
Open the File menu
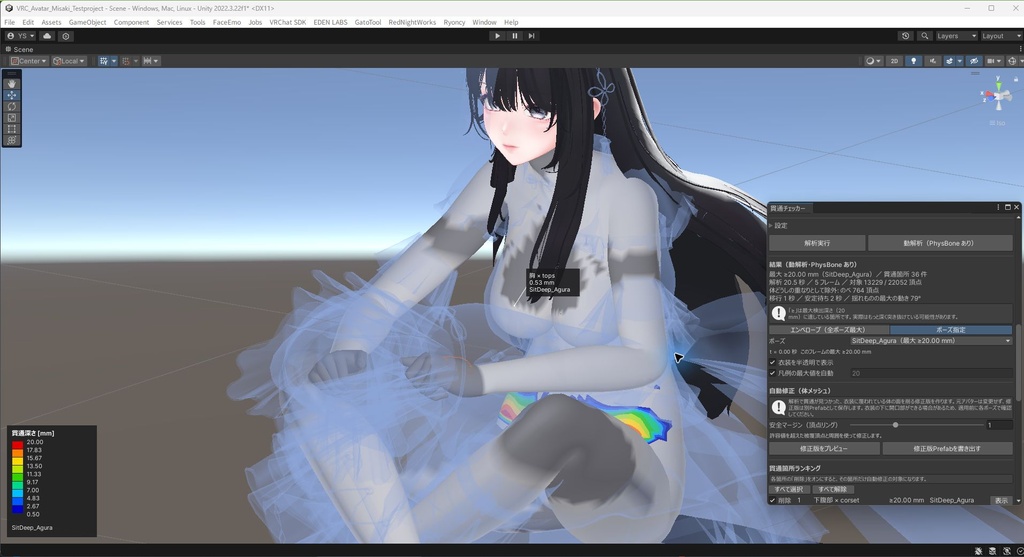[x=9, y=22]
